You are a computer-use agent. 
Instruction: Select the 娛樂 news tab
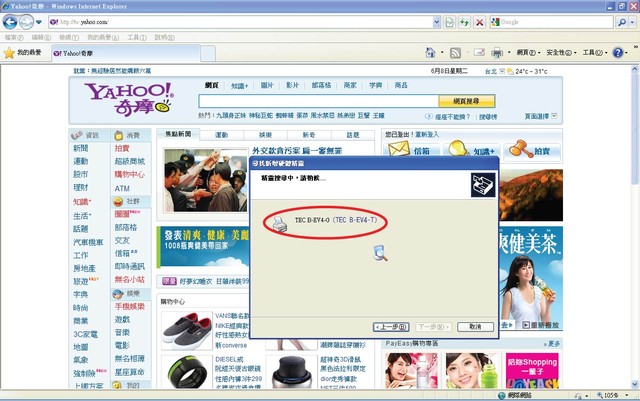(265, 135)
